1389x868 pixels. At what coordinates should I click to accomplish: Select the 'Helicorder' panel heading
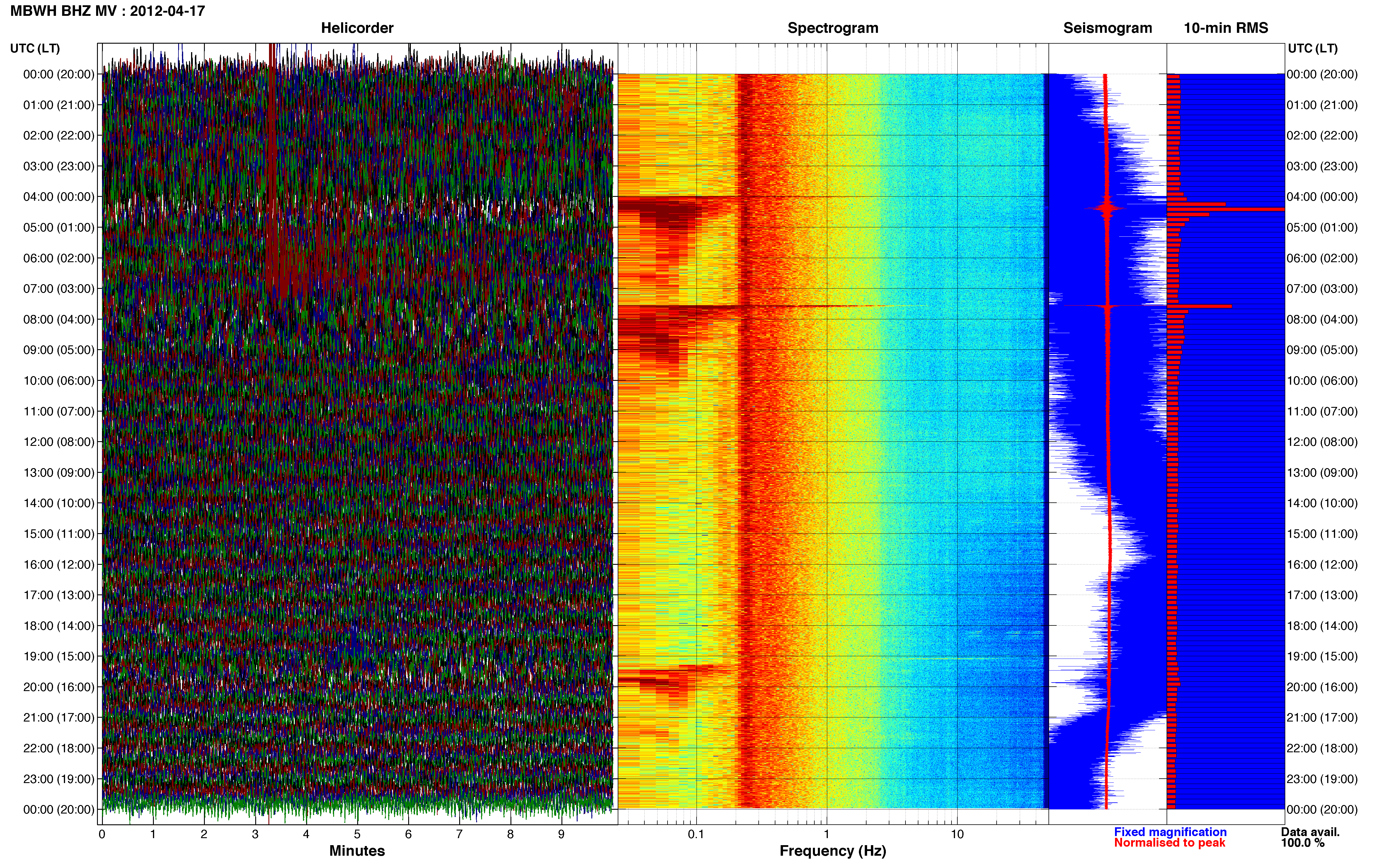[x=357, y=28]
